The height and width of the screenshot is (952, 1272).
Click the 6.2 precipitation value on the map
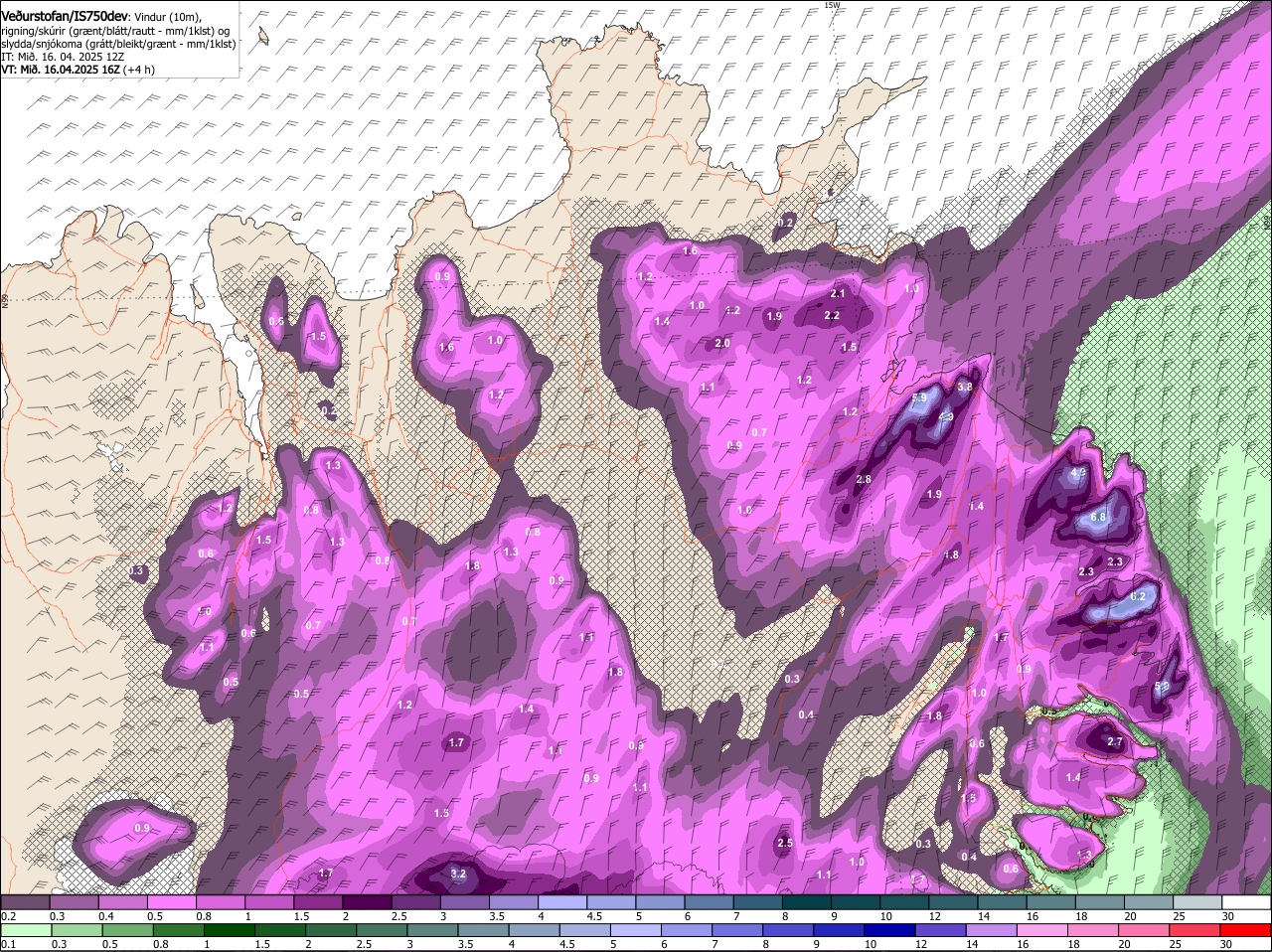click(1139, 596)
